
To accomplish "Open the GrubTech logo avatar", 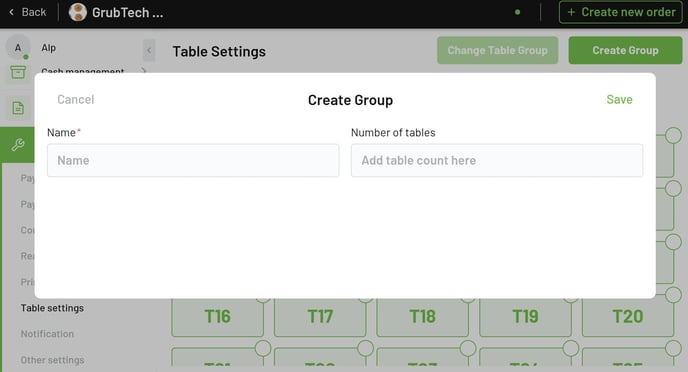I will tap(78, 12).
